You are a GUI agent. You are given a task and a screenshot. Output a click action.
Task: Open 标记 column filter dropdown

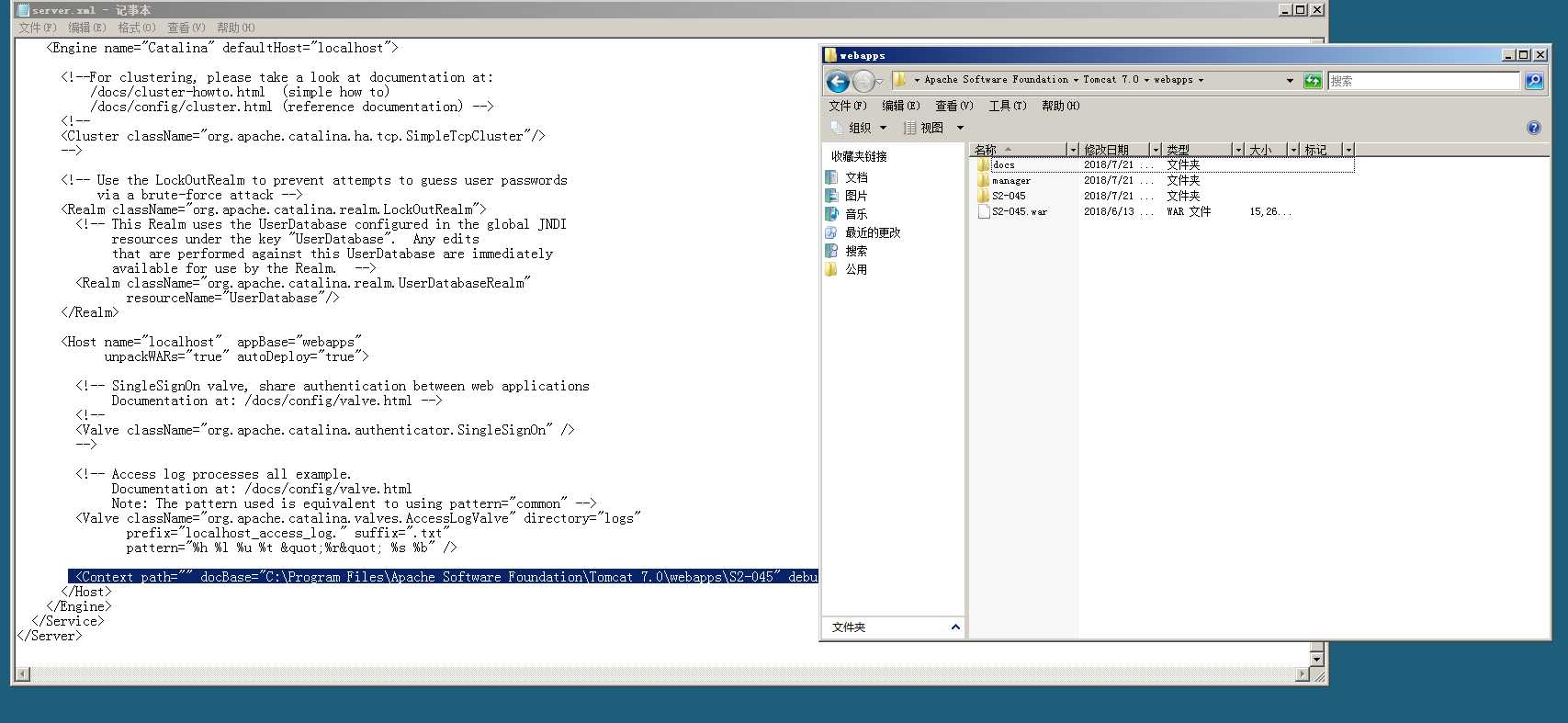[x=1348, y=149]
